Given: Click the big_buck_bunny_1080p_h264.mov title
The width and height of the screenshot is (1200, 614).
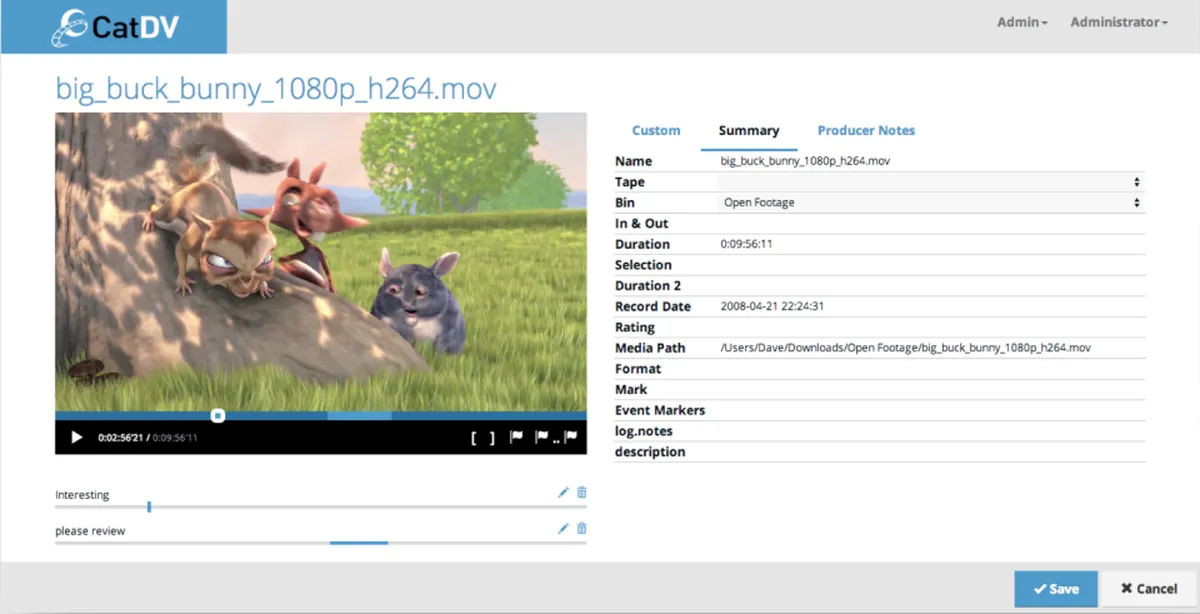Looking at the screenshot, I should tap(276, 89).
